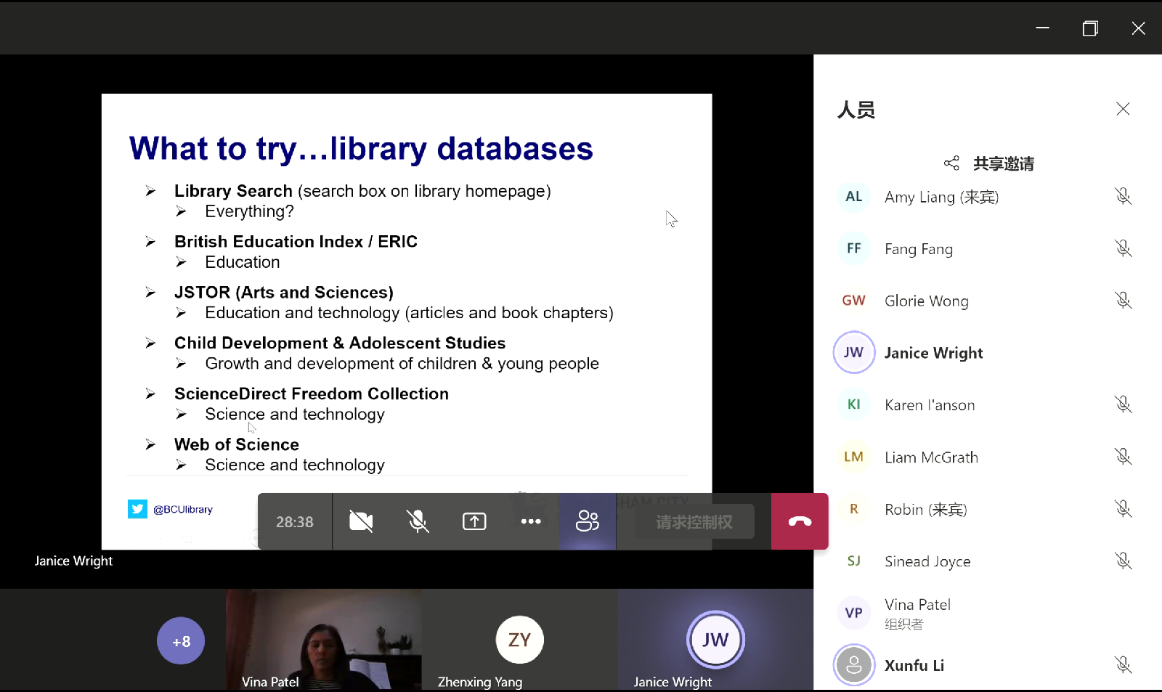
Task: Click Liam McGrath's name in participants list
Action: (x=932, y=457)
